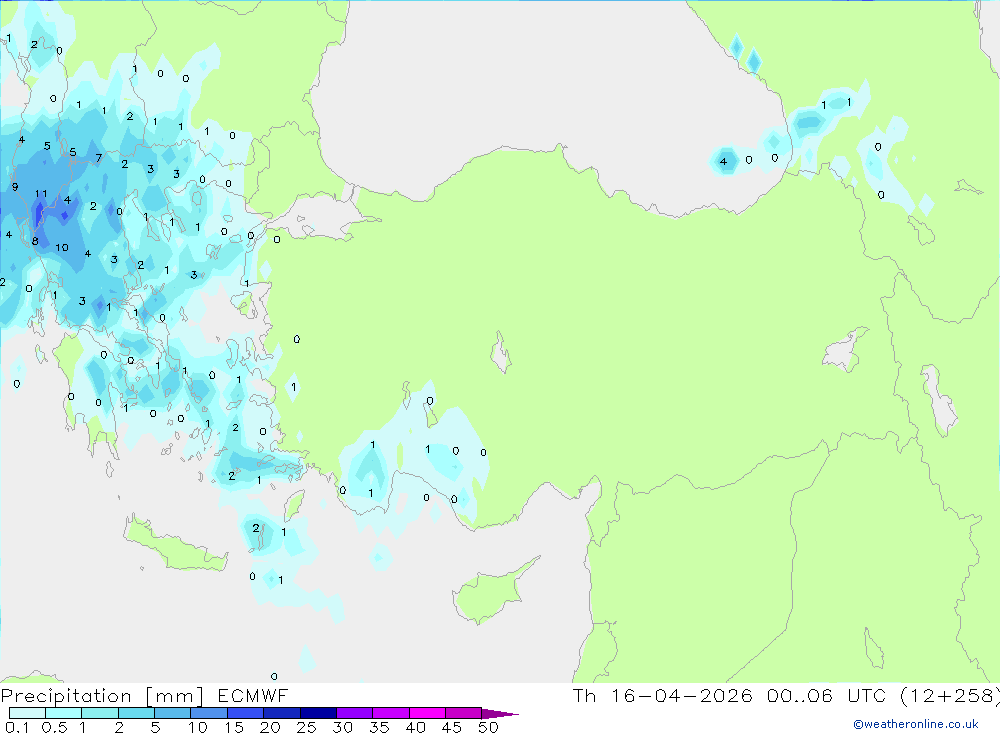Screen dimensions: 1000x733
Task: Click the 2–5 mm legend color box
Action: click(x=136, y=713)
